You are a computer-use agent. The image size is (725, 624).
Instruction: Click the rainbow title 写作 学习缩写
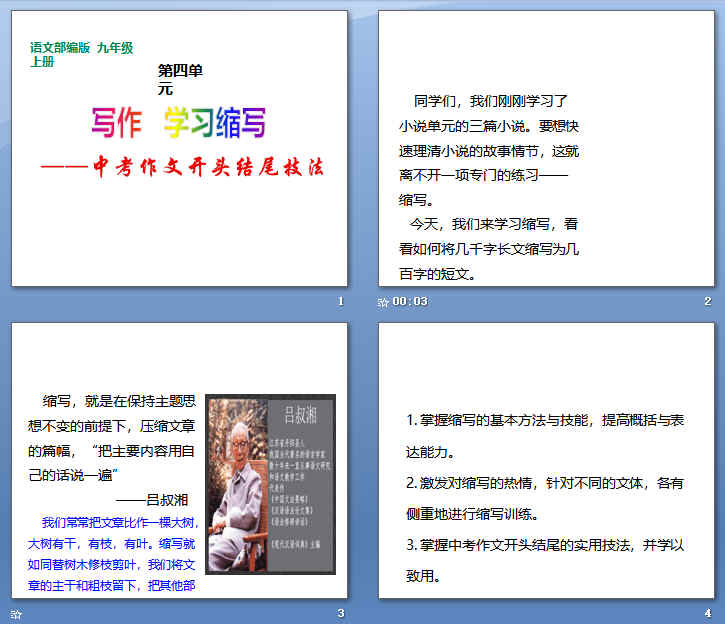point(179,123)
